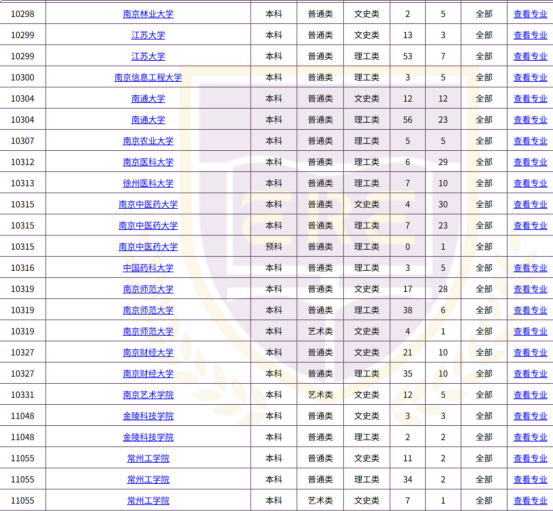Open the 南京农业大学 link

[x=148, y=141]
